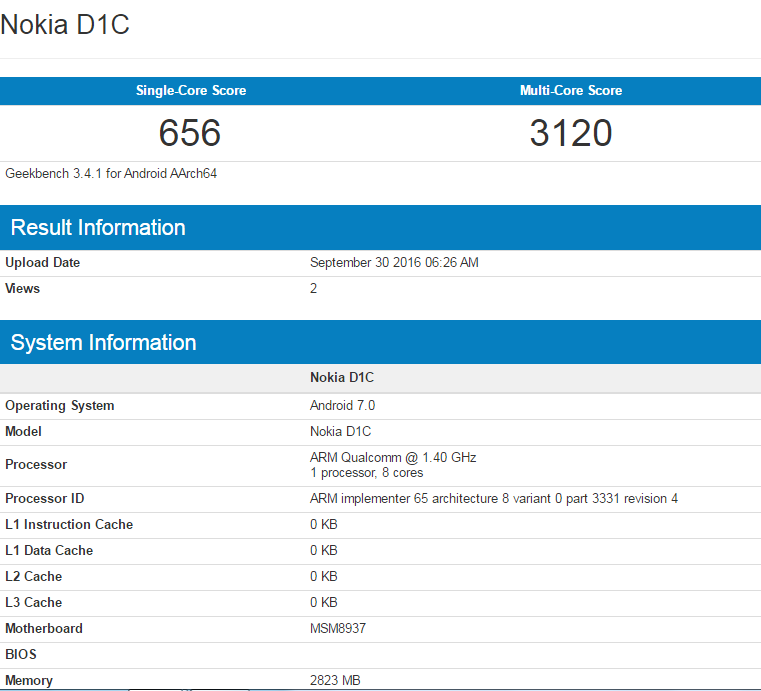This screenshot has height=691, width=761.
Task: Select L1 Data Cache '0 KB' value
Action: coord(324,551)
